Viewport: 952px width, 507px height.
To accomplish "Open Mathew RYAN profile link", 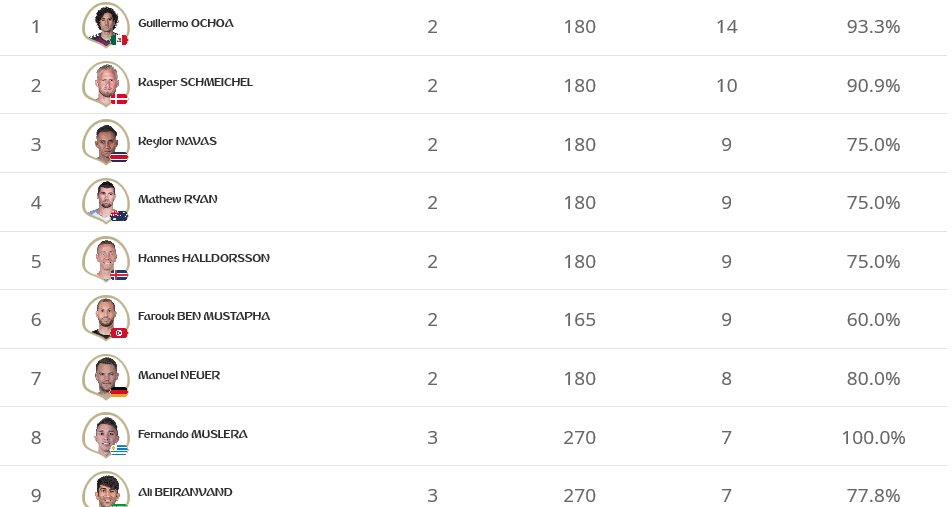I will point(177,199).
